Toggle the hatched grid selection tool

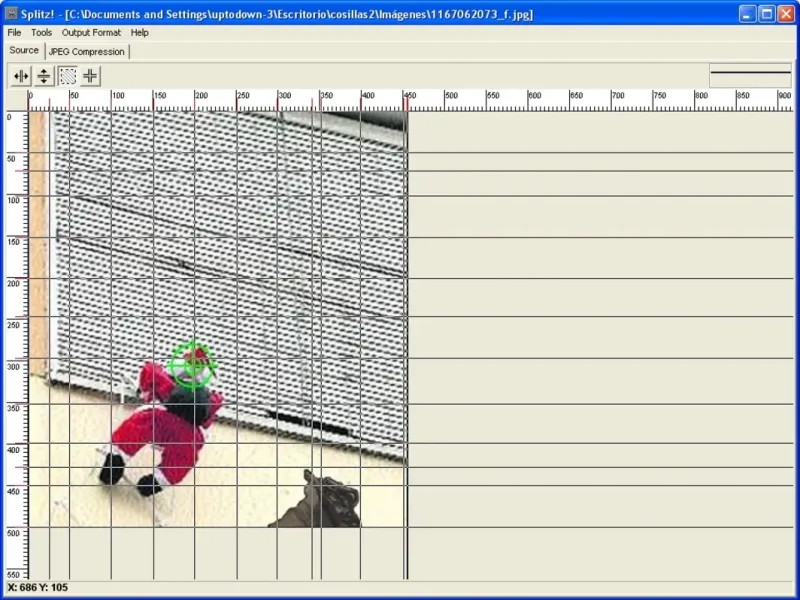pyautogui.click(x=67, y=77)
